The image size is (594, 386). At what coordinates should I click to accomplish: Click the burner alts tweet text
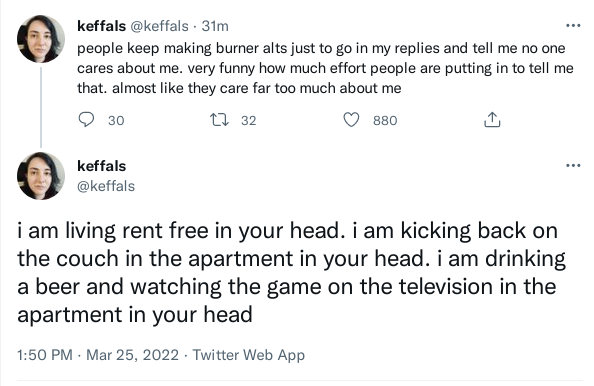325,68
